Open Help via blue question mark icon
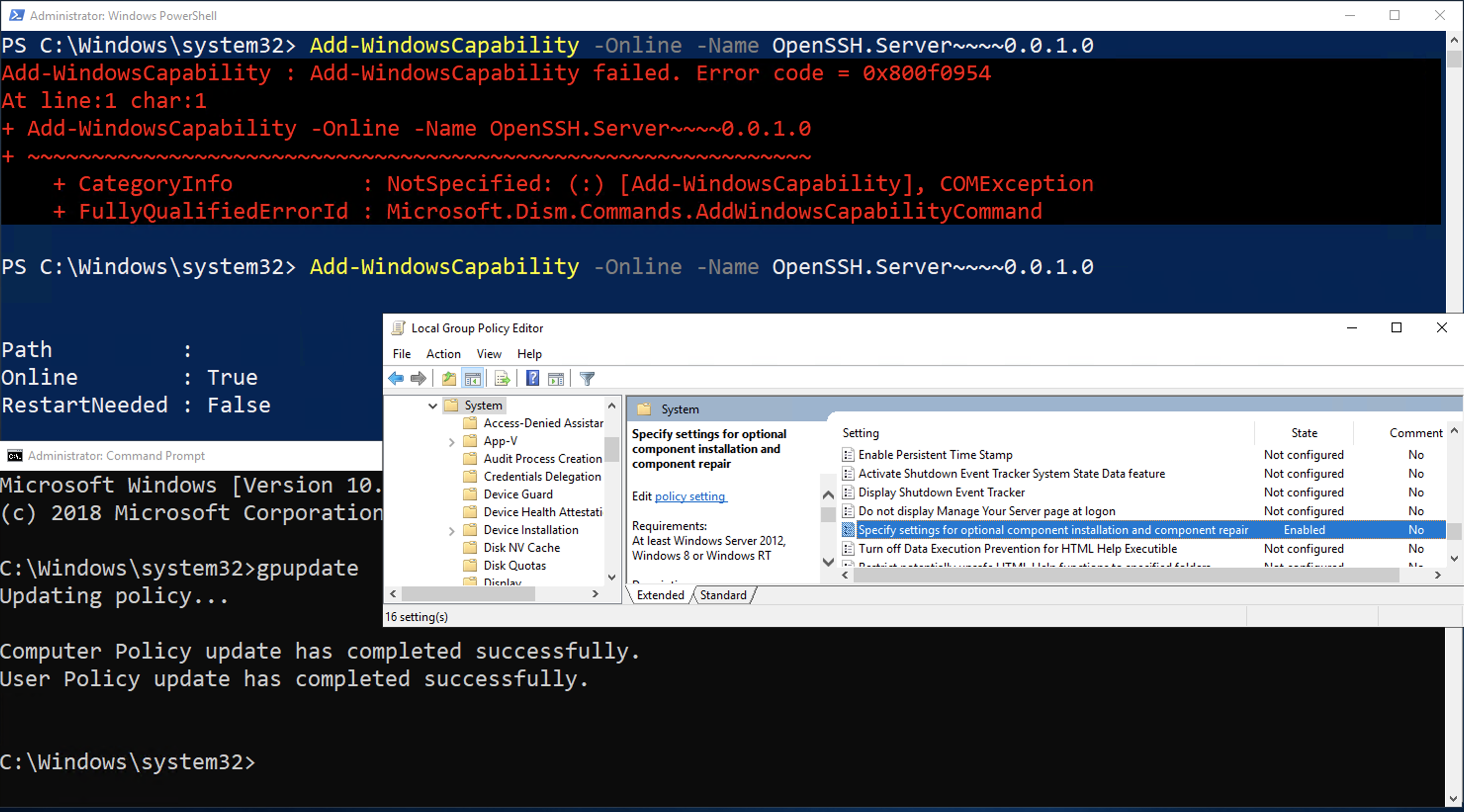 click(x=533, y=378)
